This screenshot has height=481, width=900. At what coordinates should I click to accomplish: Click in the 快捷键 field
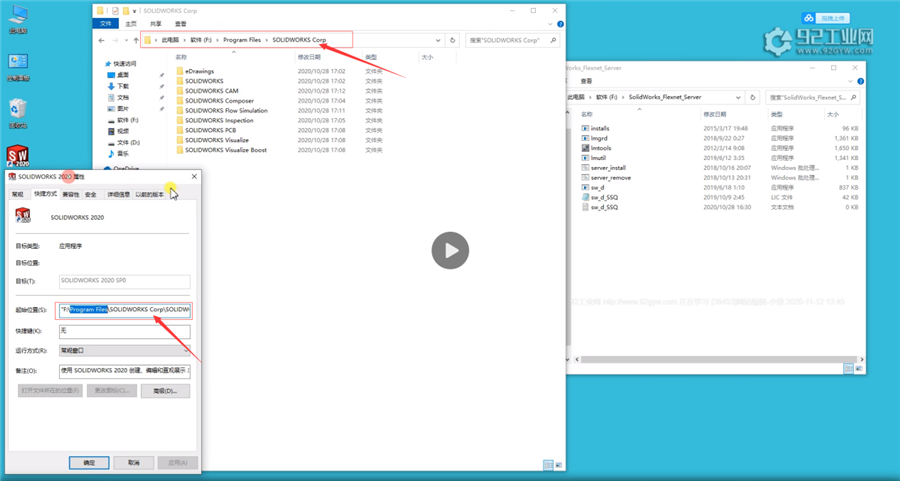pyautogui.click(x=125, y=331)
